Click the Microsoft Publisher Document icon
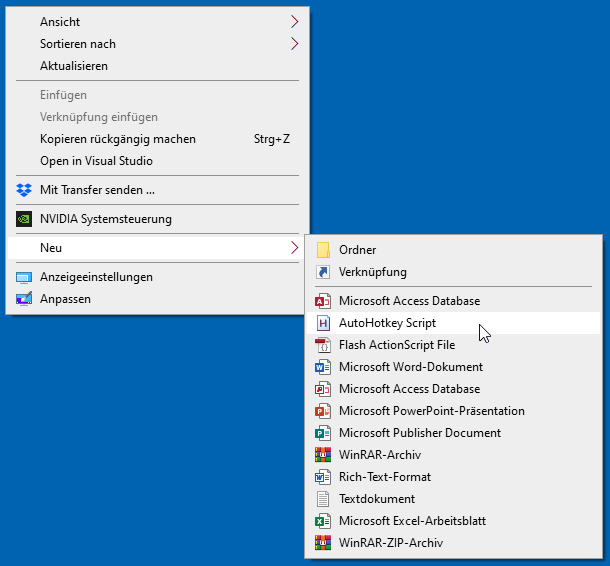This screenshot has height=566, width=610. coord(323,433)
